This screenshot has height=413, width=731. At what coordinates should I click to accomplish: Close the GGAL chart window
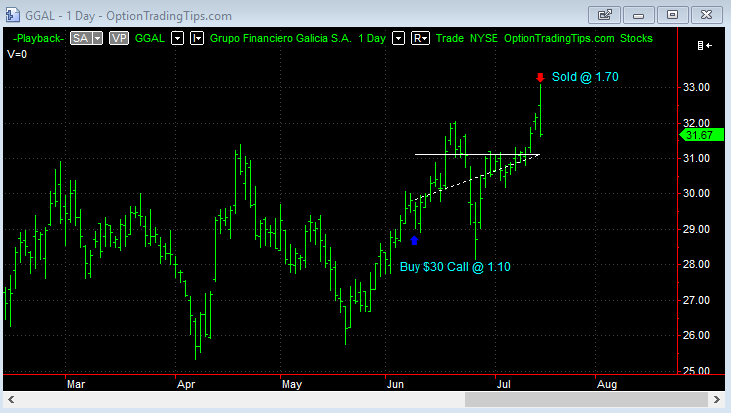click(706, 15)
